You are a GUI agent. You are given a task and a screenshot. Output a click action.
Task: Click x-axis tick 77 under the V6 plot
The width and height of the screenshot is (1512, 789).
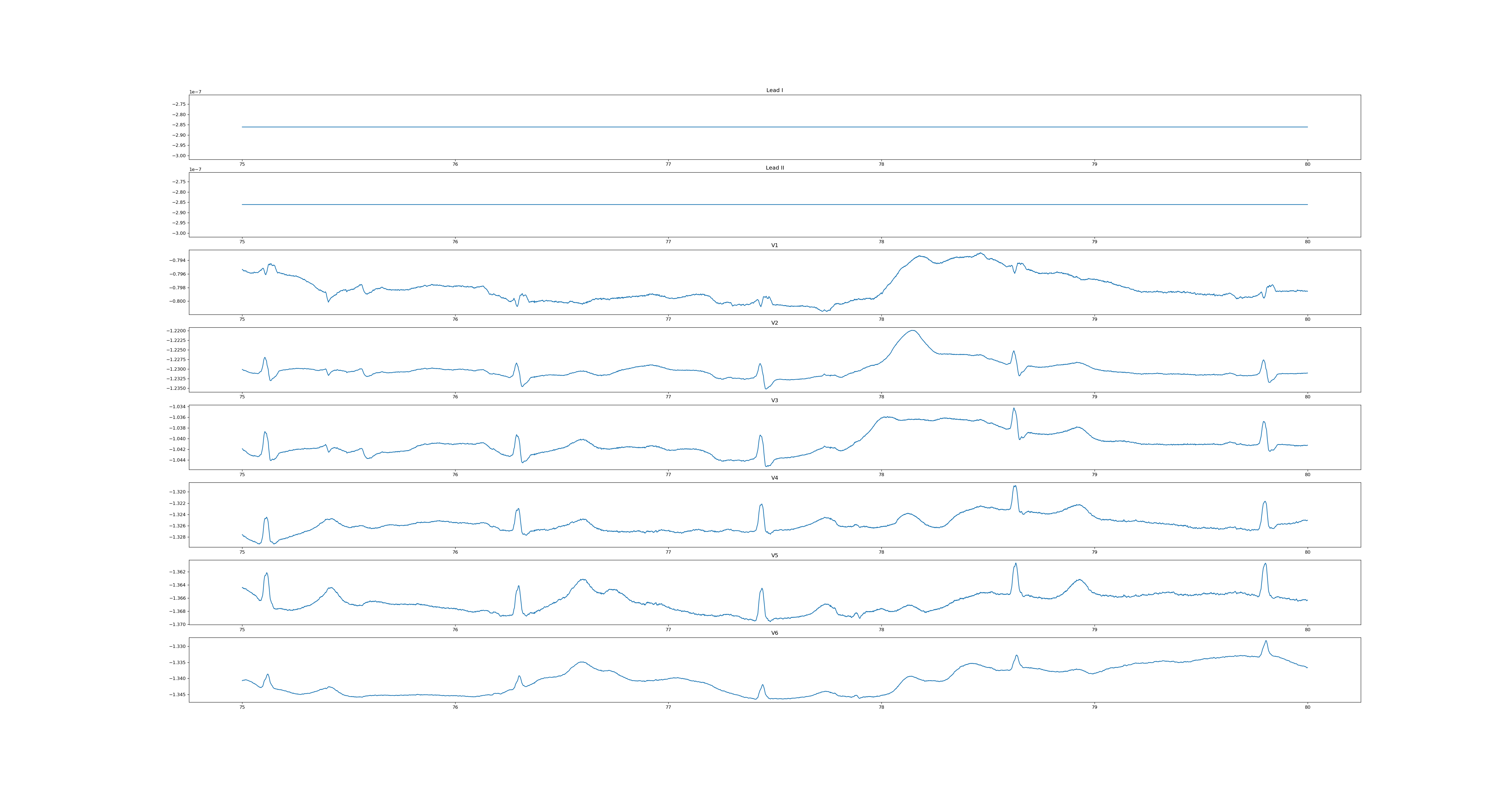point(668,707)
